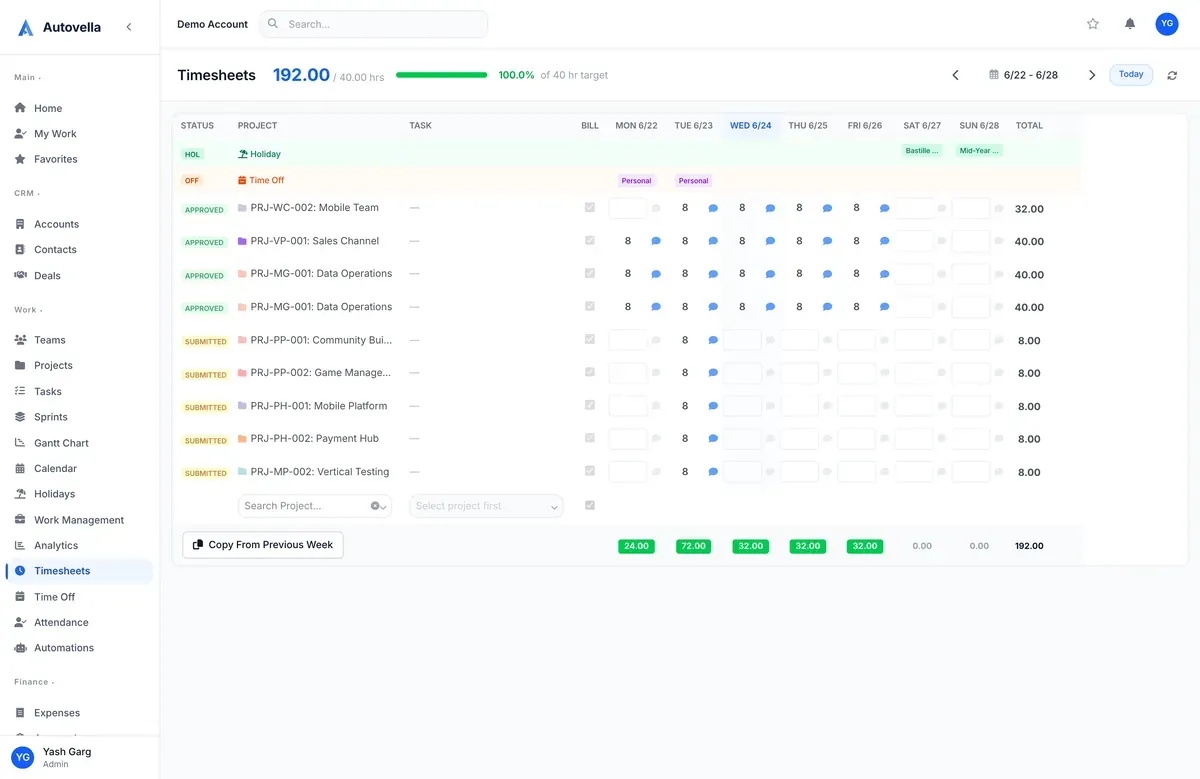The width and height of the screenshot is (1200, 779).
Task: Open the comment icon for Payment Hub Tuesday
Action: pos(713,439)
